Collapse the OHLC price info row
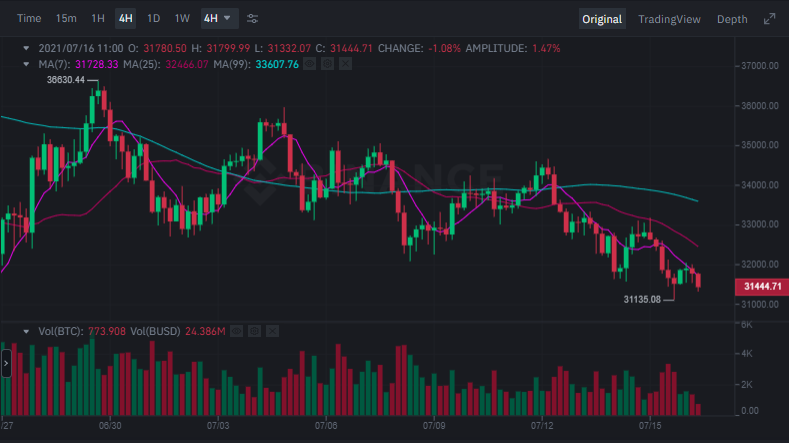 coord(26,48)
